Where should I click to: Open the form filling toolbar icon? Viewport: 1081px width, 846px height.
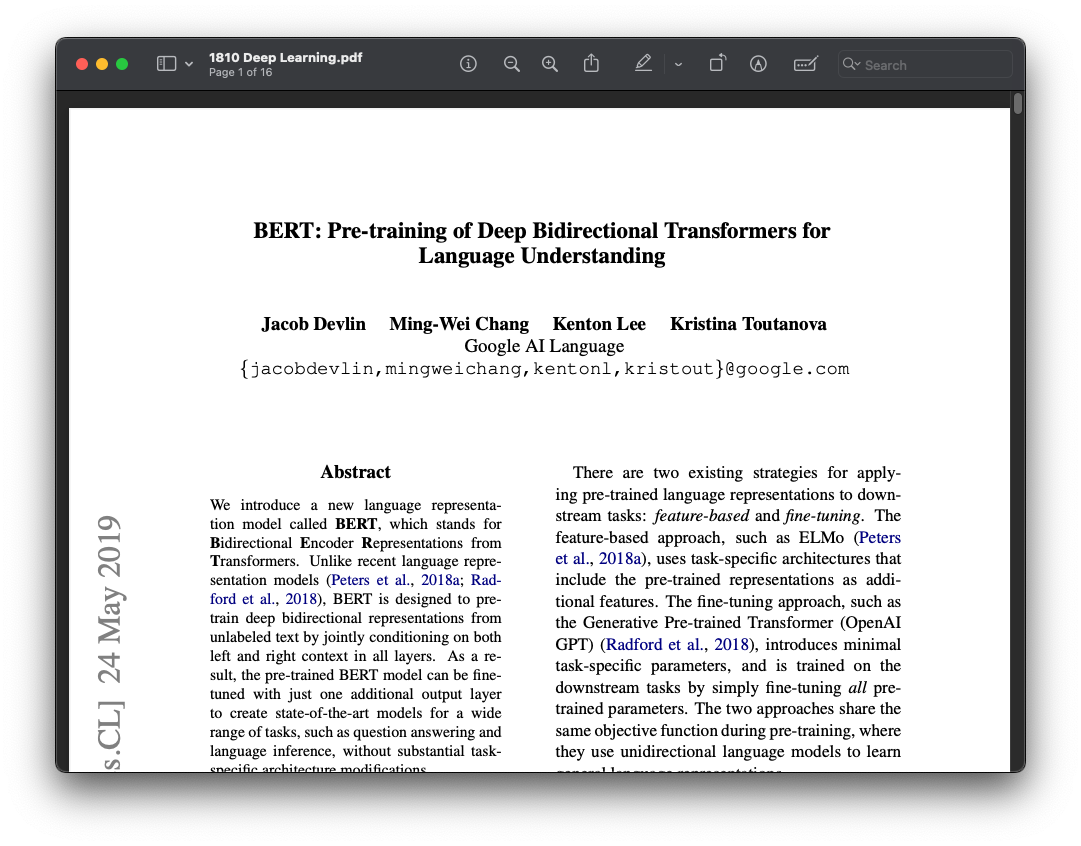[x=805, y=64]
